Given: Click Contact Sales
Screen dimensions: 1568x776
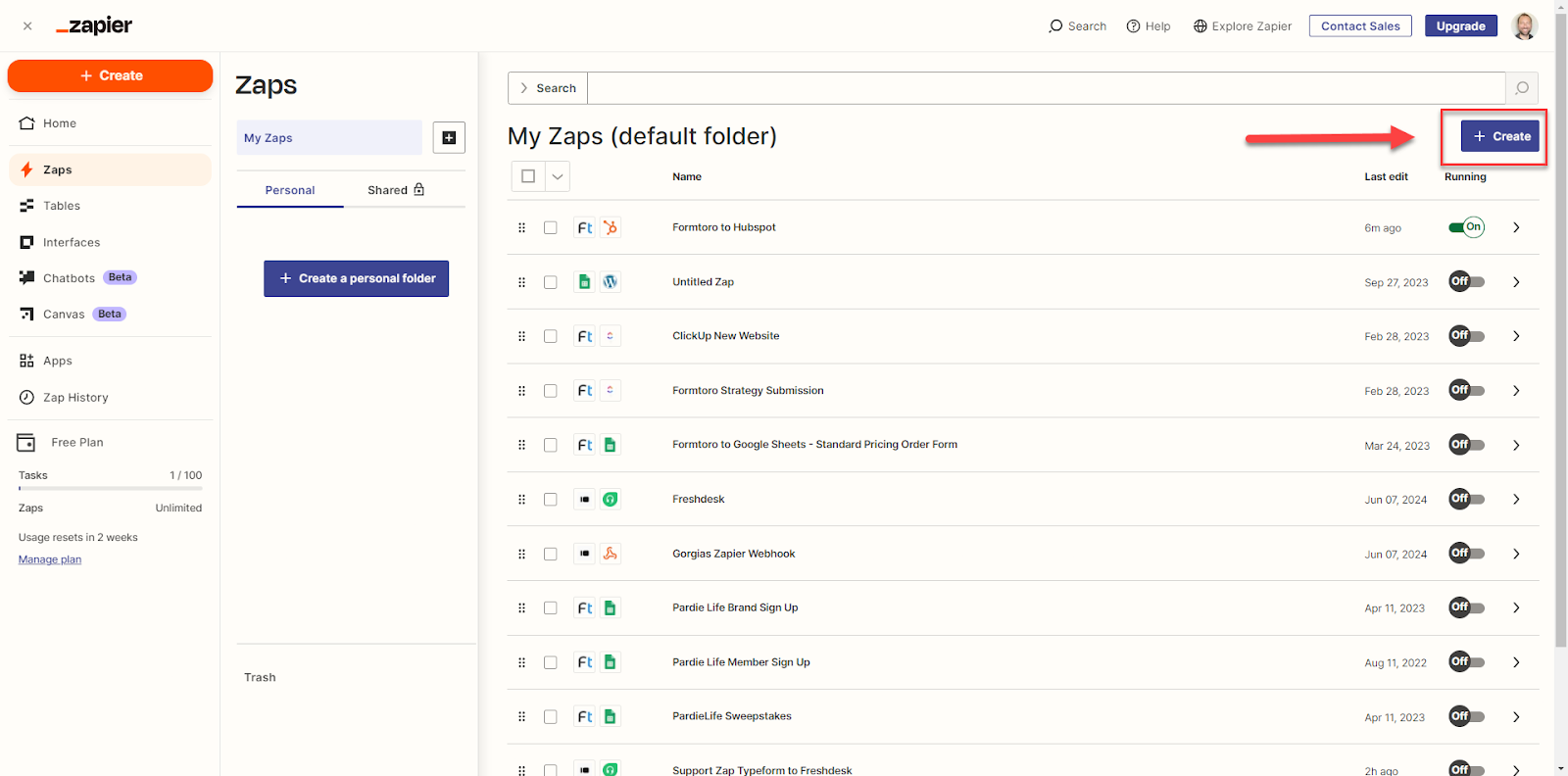Looking at the screenshot, I should (x=1360, y=26).
